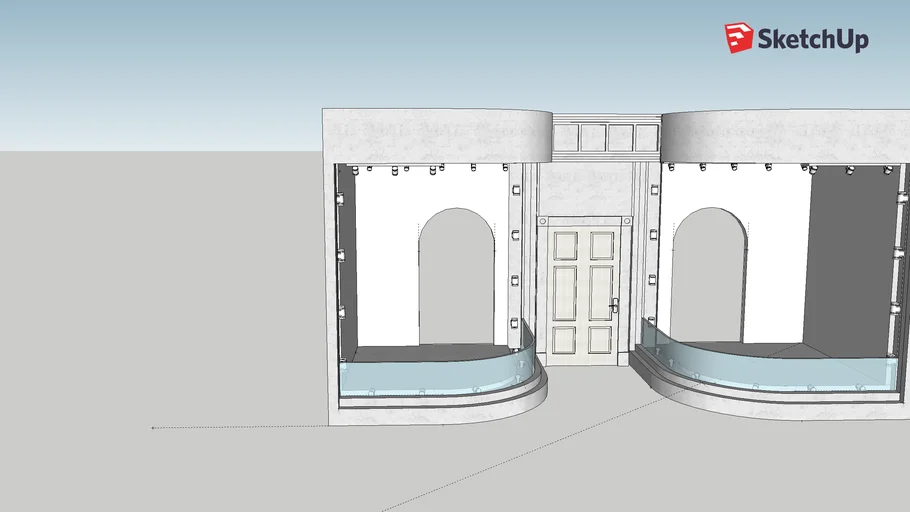
Task: Click the SketchUp wordmark text
Action: click(x=813, y=40)
